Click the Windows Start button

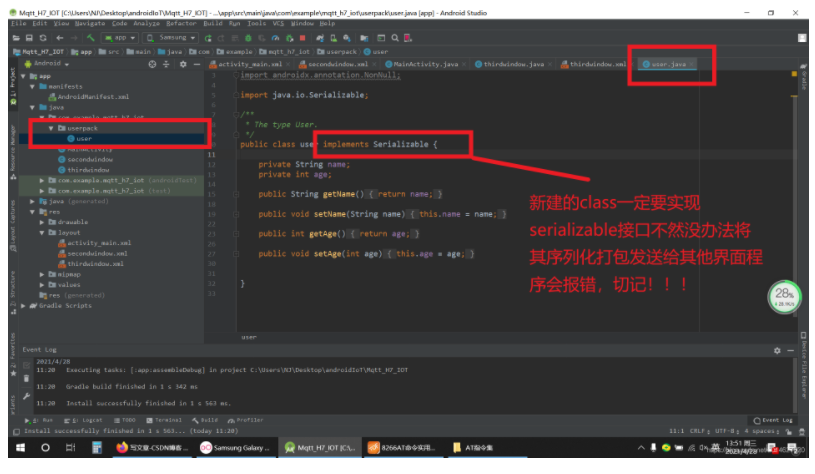tap(20, 447)
